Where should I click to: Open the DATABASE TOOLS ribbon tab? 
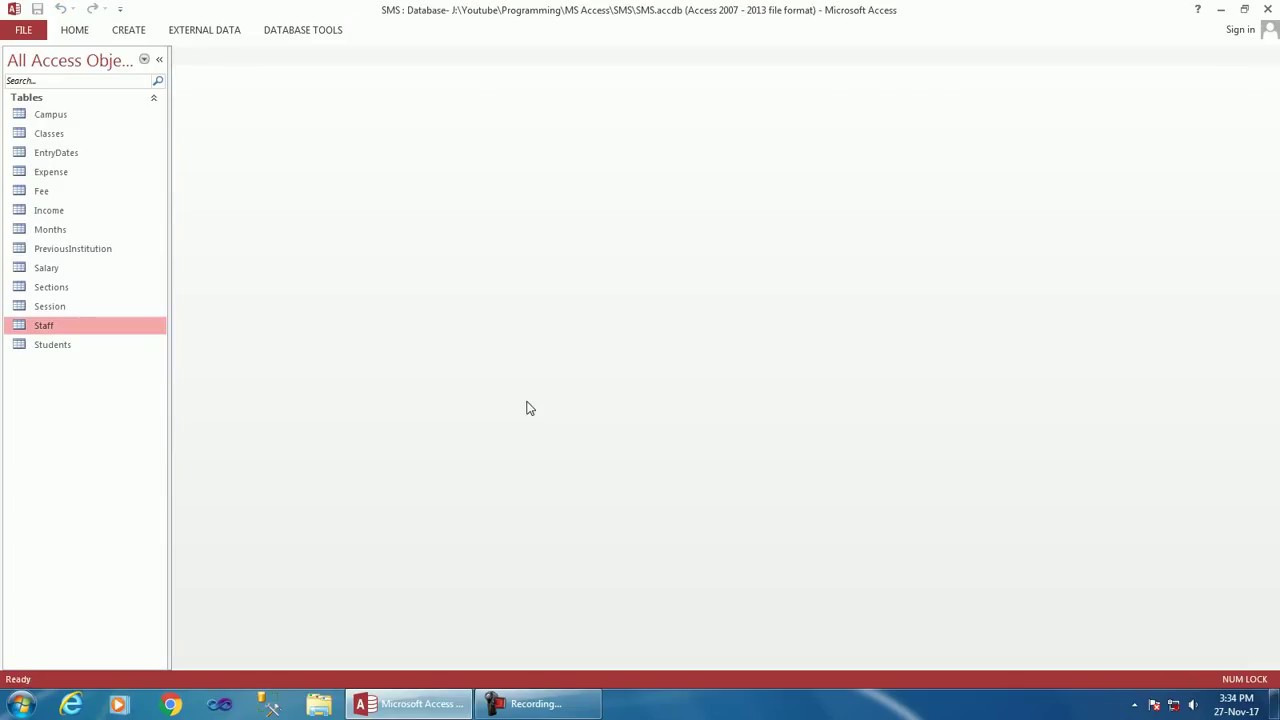[x=303, y=30]
